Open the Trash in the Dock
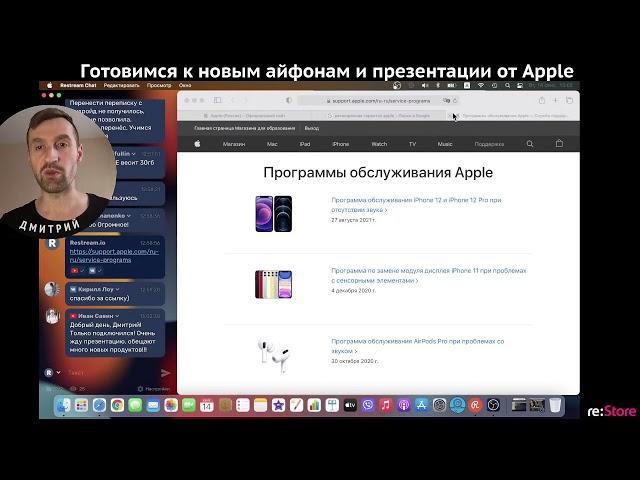Viewport: 640px width, 480px height. pyautogui.click(x=555, y=405)
